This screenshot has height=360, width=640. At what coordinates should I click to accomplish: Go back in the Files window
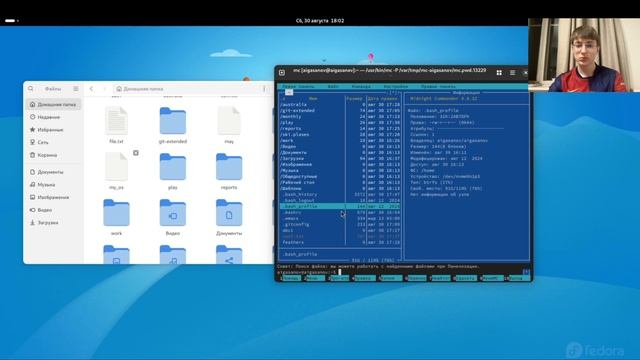91,89
